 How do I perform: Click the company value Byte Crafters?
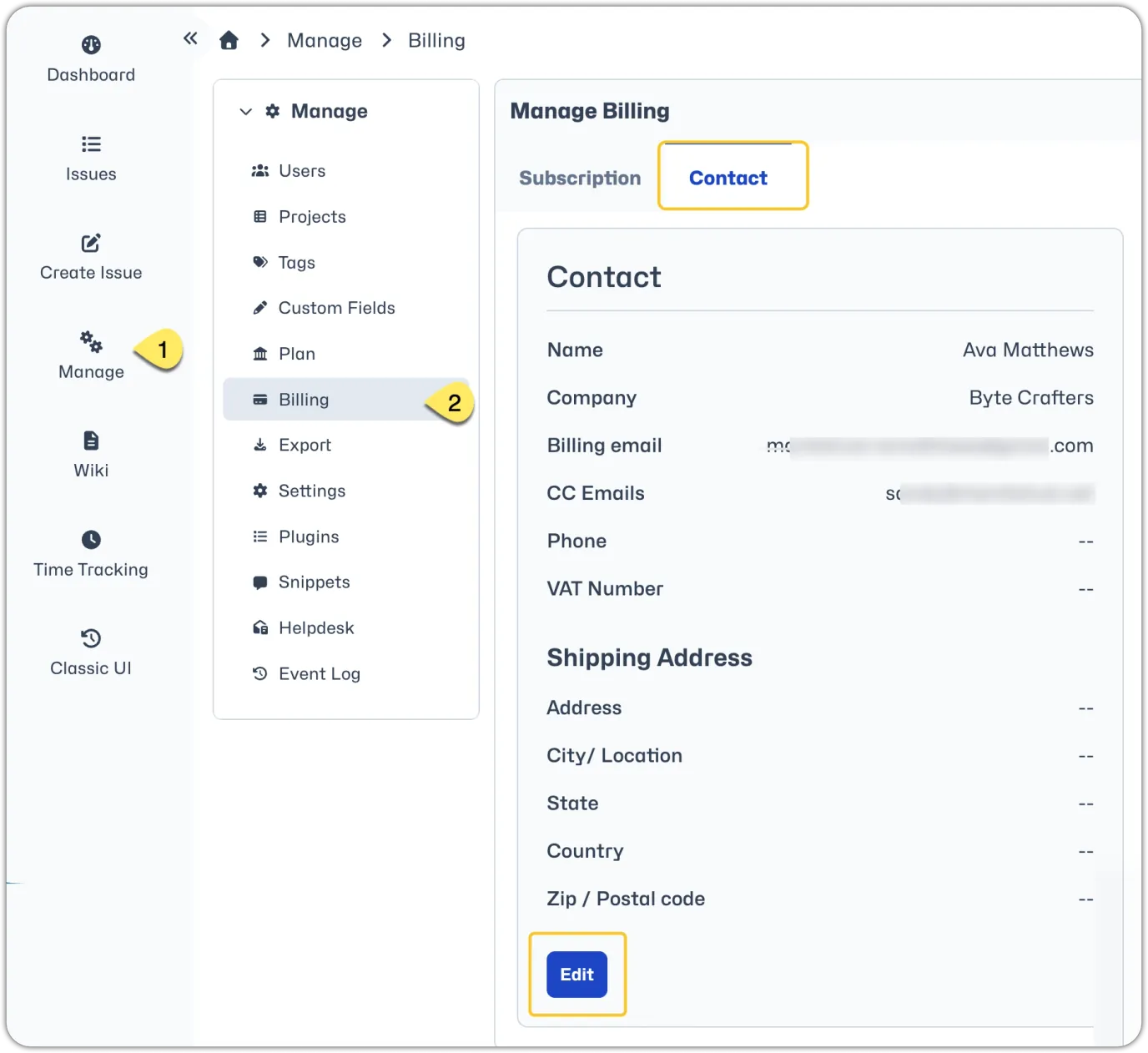click(1031, 397)
